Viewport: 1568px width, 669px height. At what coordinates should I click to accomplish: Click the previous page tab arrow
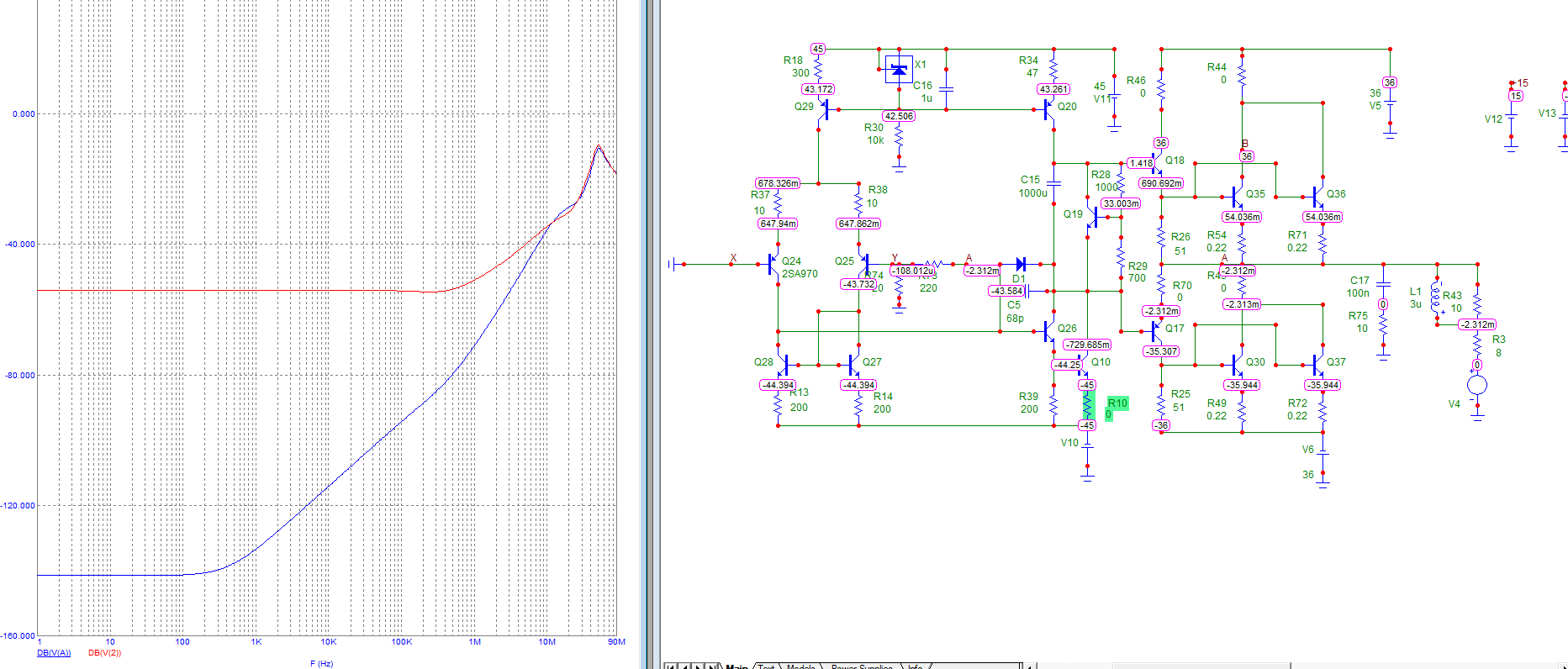[x=684, y=666]
